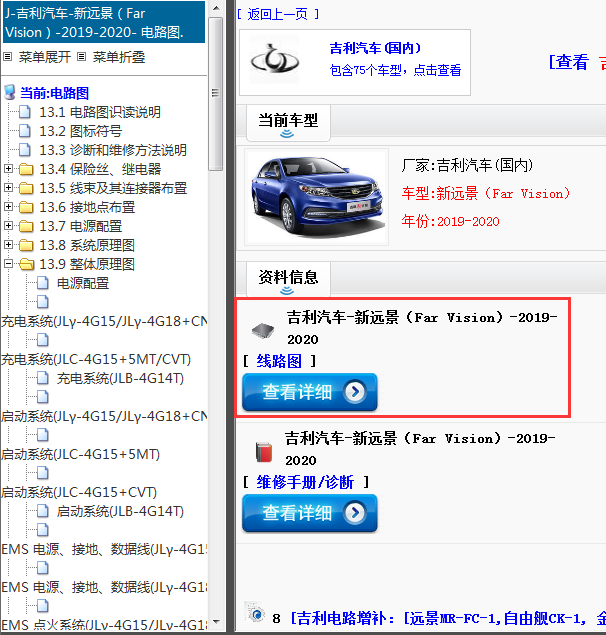Click page icon beside 电源配置 sub-item

pos(43,283)
